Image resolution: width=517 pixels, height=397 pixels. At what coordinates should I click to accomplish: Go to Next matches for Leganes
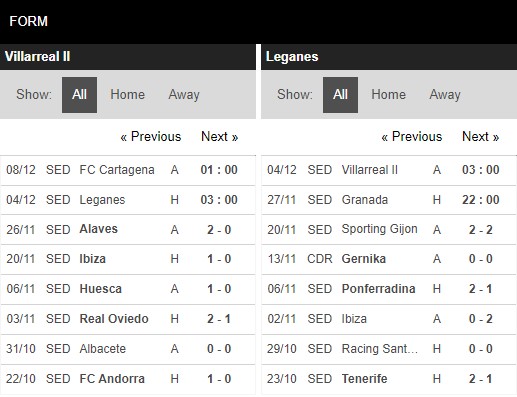coord(481,137)
